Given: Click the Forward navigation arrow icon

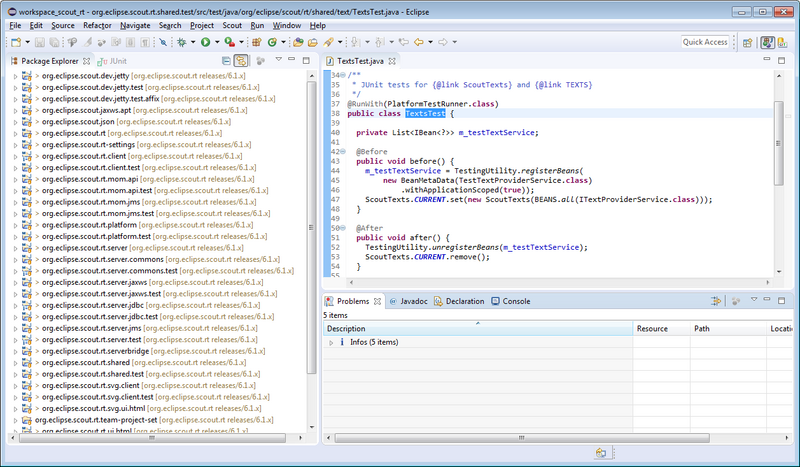Looking at the screenshot, I should [x=443, y=42].
